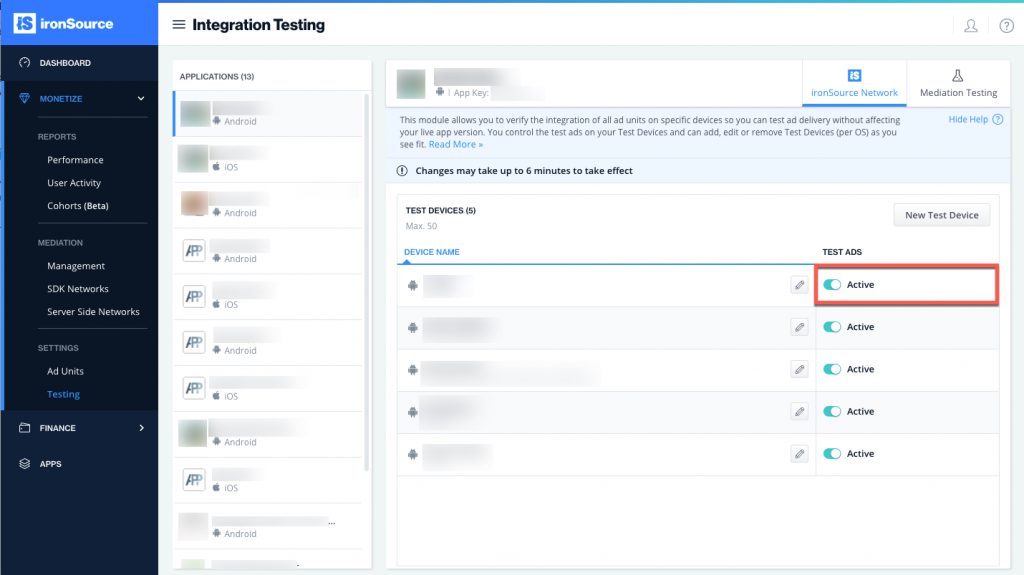Click 'Changes may take up to 6 minutes' notice
The height and width of the screenshot is (575, 1024).
(524, 171)
